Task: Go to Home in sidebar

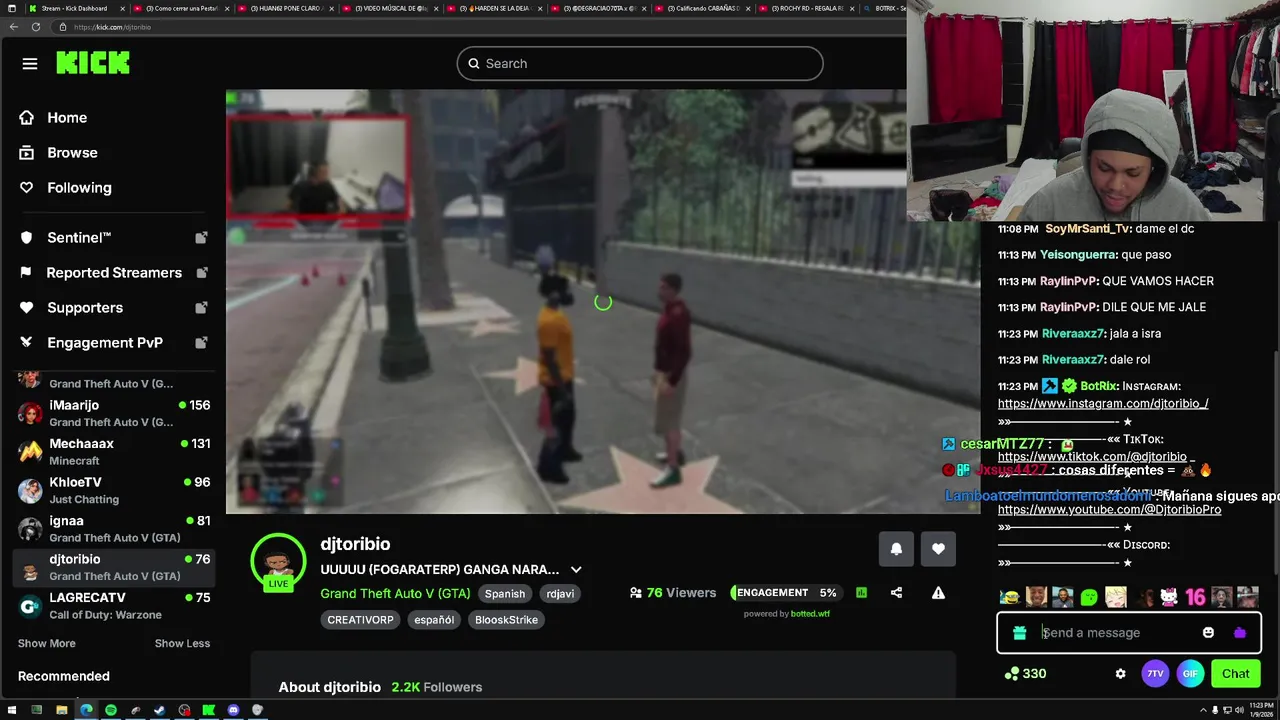Action: [x=67, y=118]
